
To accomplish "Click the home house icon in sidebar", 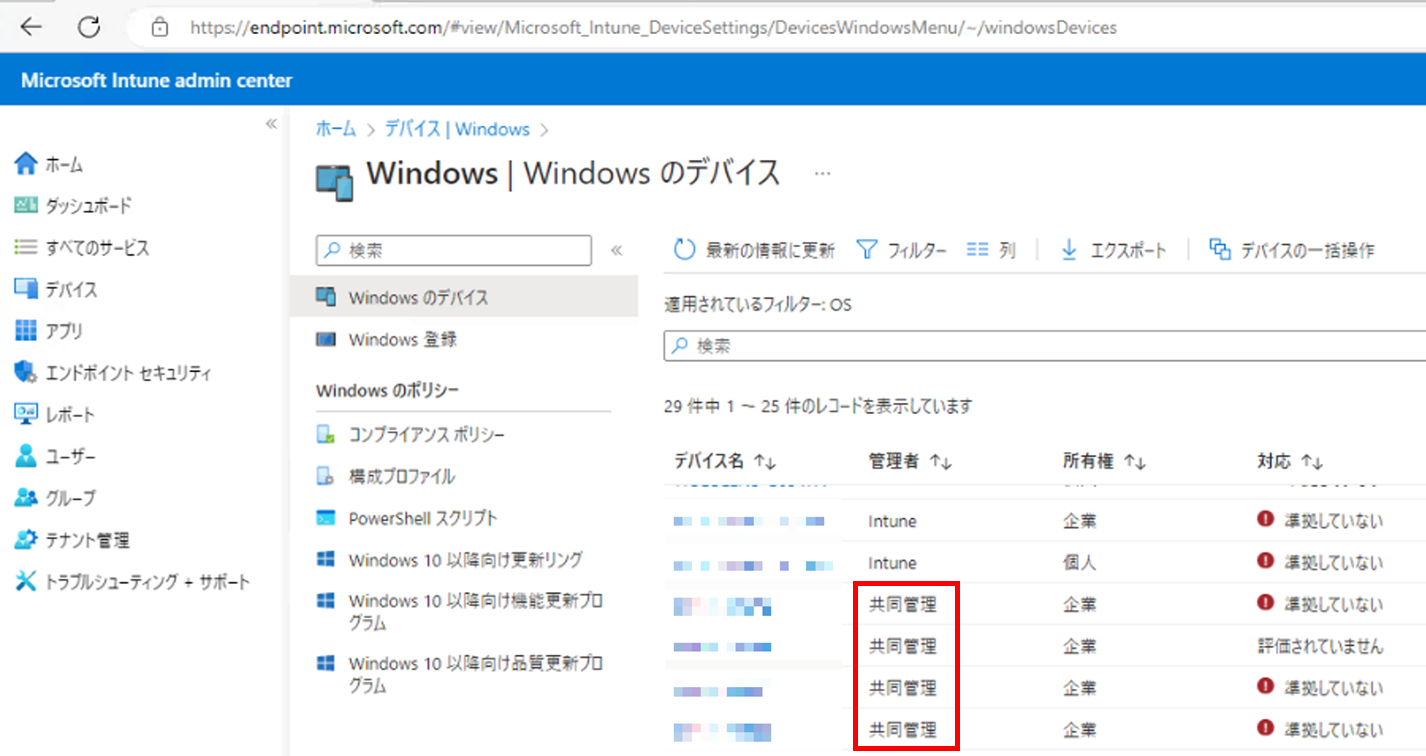I will click(26, 163).
